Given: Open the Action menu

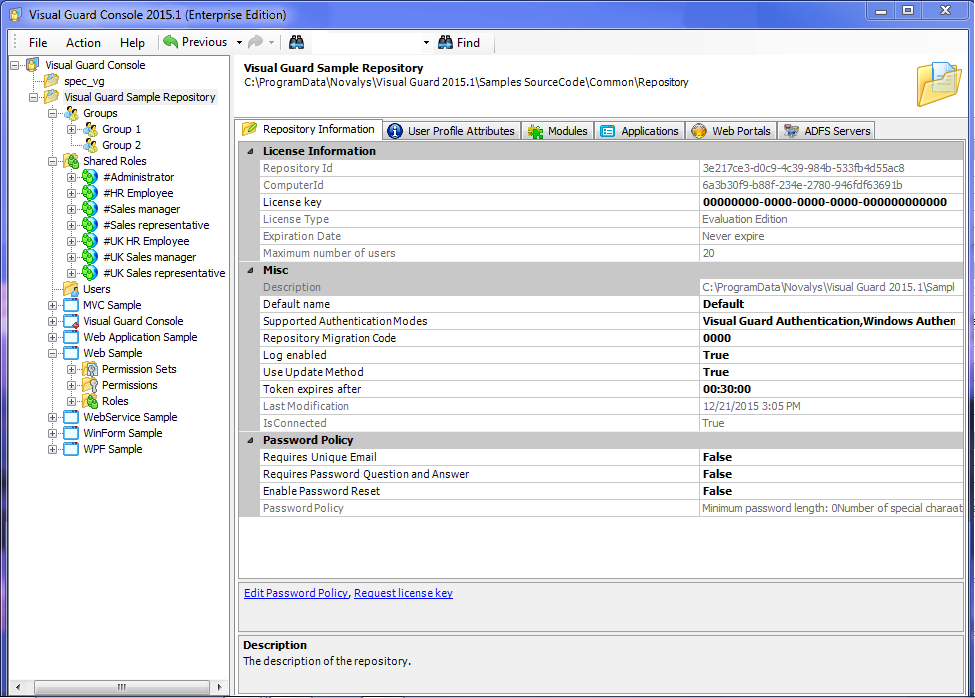Looking at the screenshot, I should pos(82,42).
